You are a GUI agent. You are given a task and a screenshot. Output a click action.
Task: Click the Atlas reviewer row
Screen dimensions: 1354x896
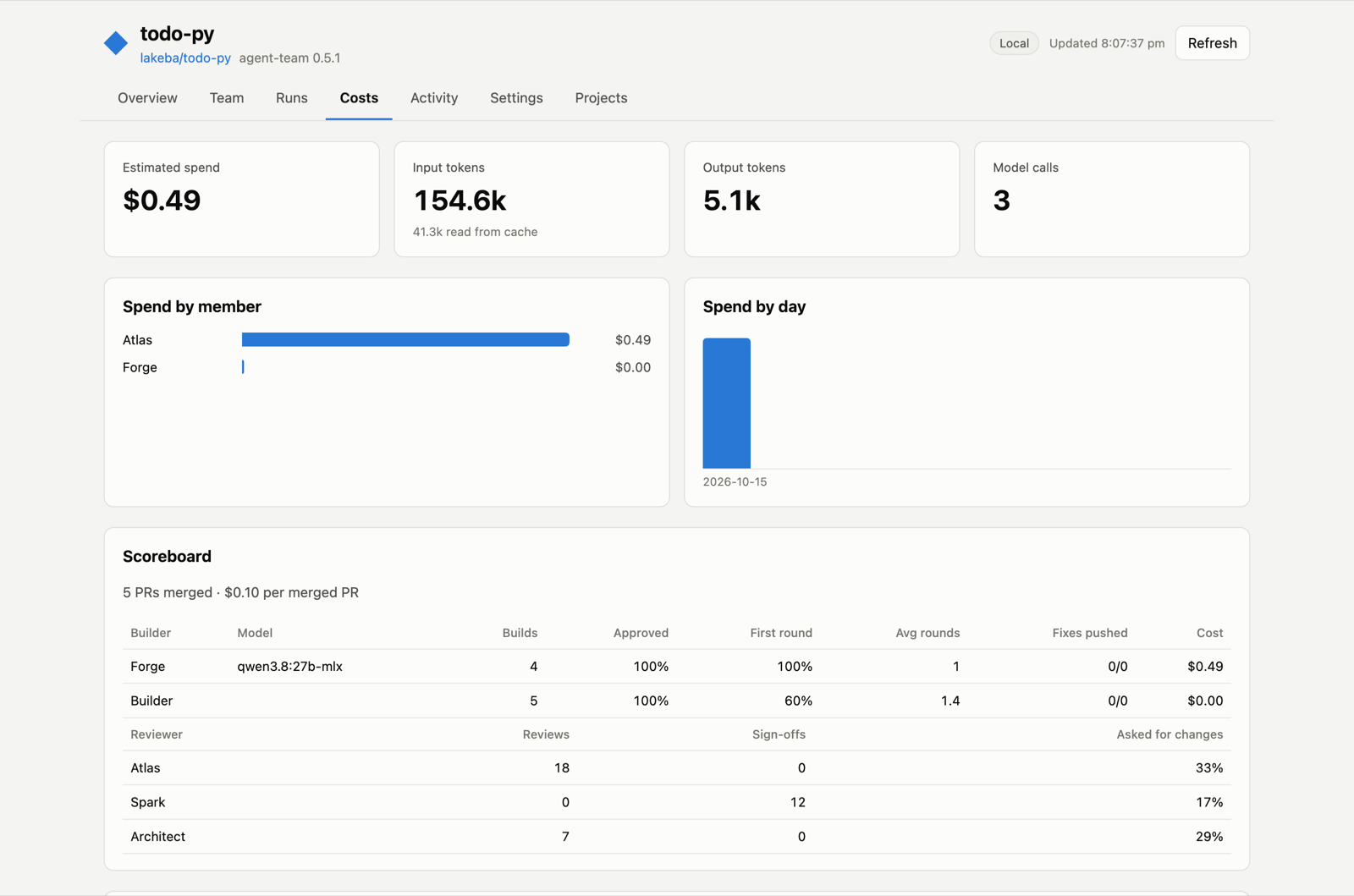tap(677, 768)
